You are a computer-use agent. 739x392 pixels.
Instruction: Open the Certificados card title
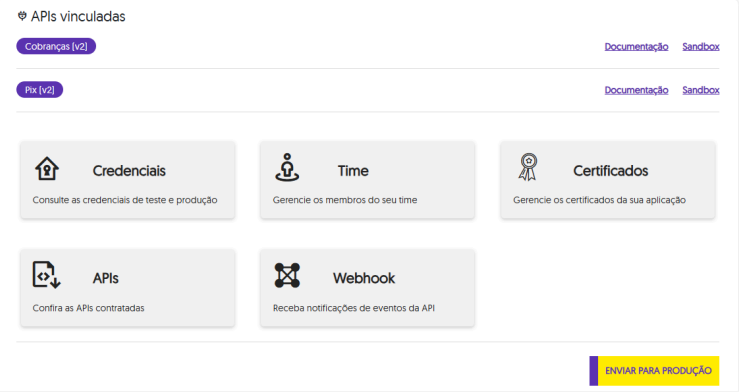pyautogui.click(x=610, y=171)
